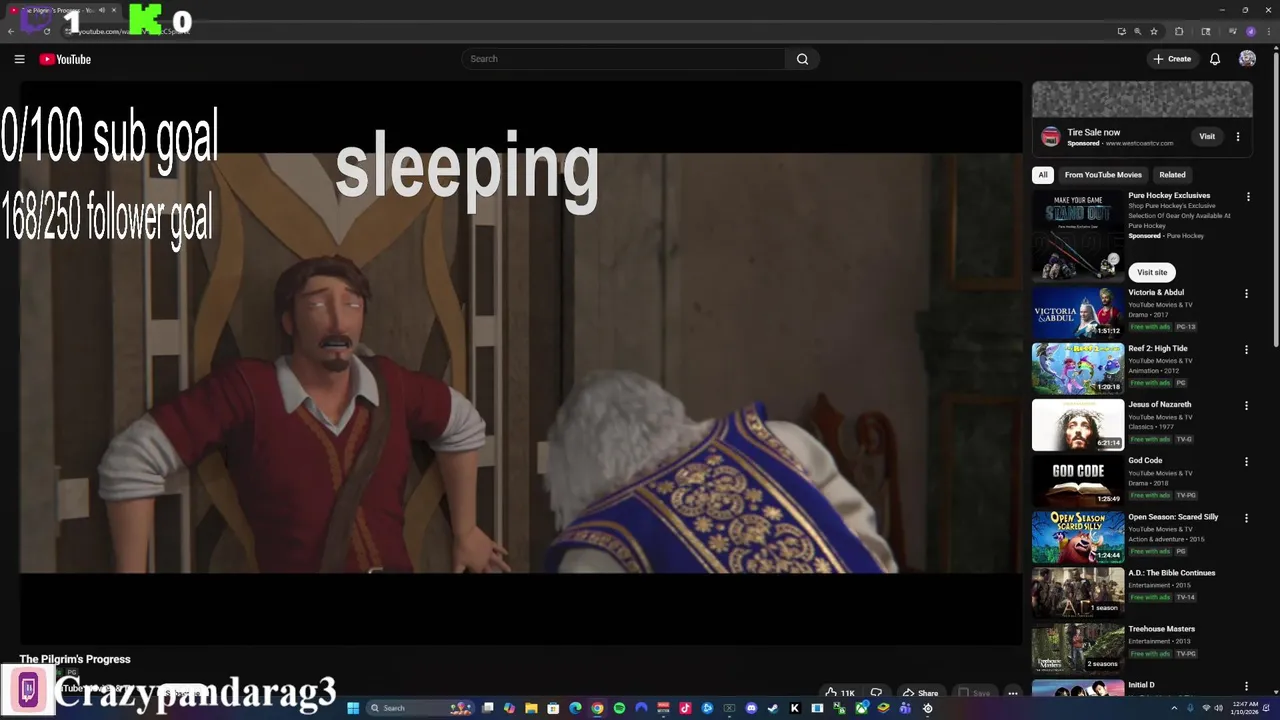Open Discord from the taskbar
Image resolution: width=1280 pixels, height=720 pixels.
pos(751,708)
